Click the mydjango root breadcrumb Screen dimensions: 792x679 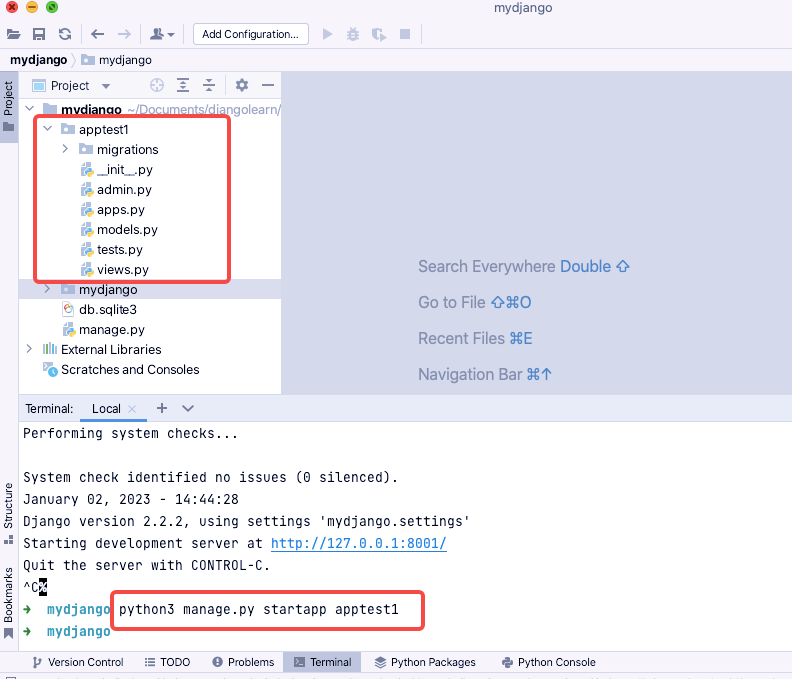(38, 60)
